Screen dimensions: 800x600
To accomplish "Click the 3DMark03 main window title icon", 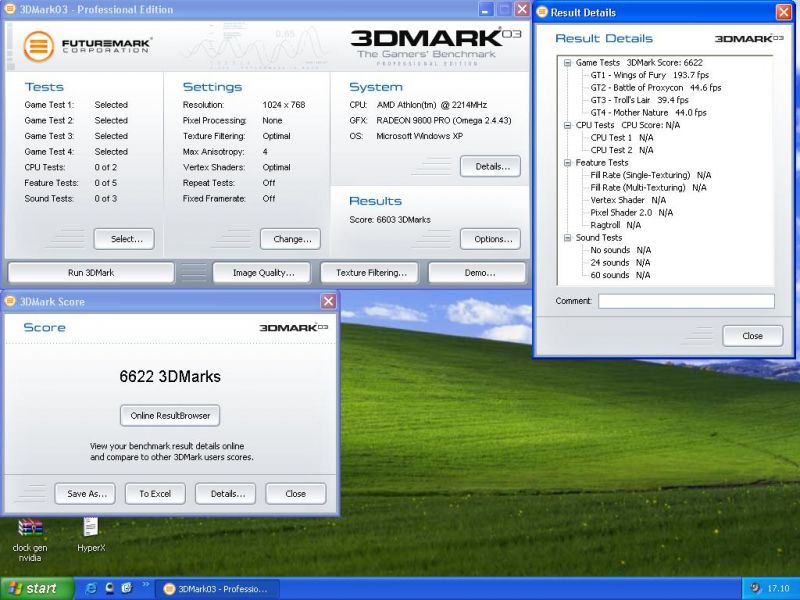I will click(9, 9).
